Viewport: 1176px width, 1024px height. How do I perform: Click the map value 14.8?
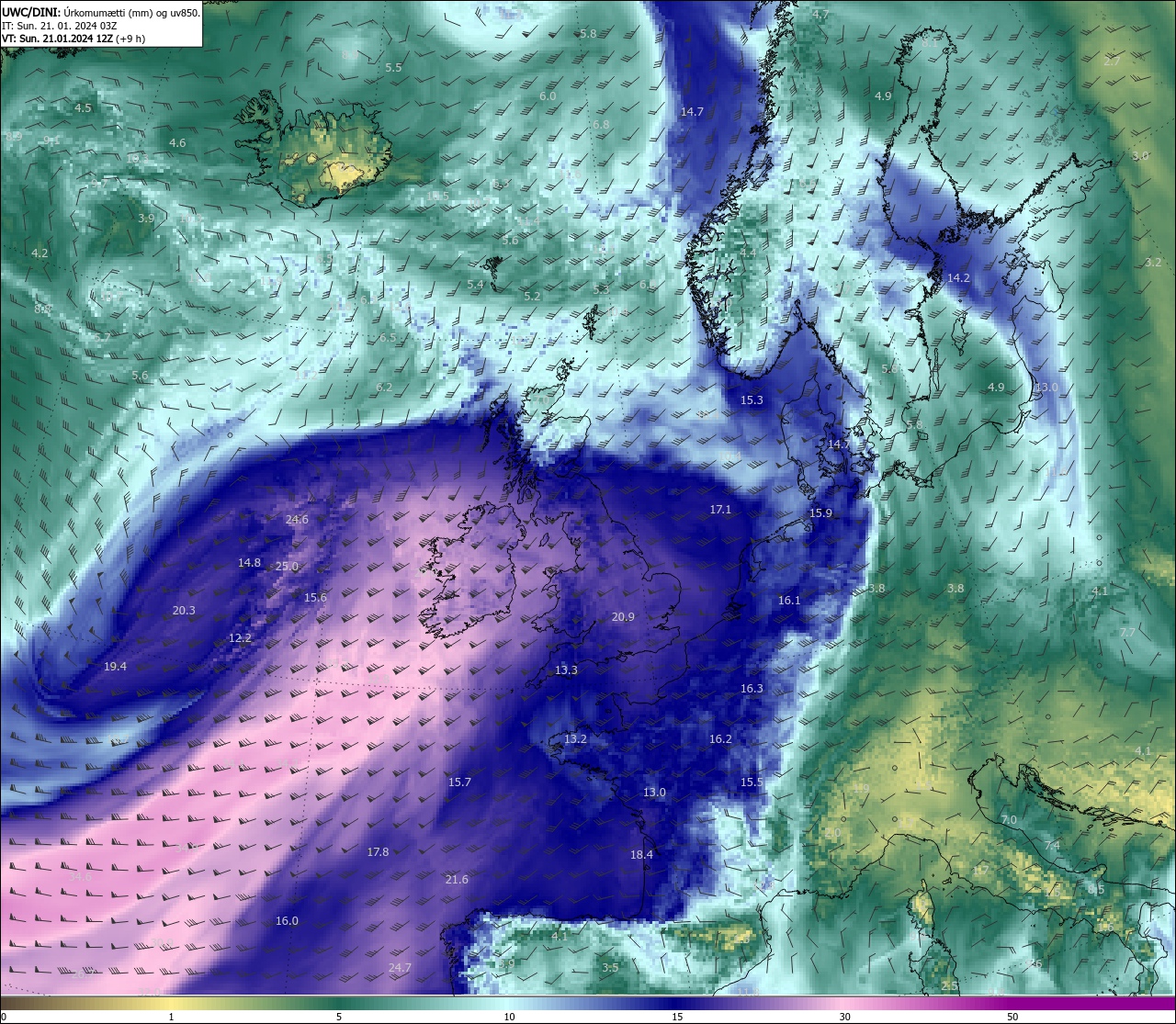point(249,562)
